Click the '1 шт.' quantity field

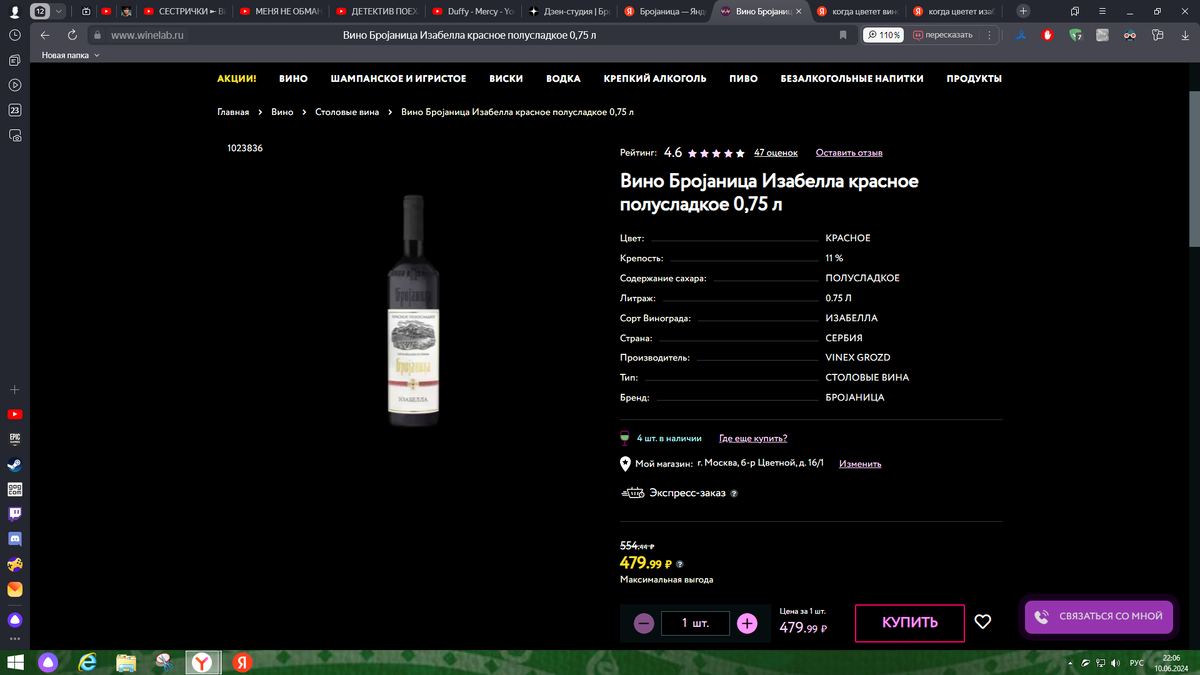[695, 623]
